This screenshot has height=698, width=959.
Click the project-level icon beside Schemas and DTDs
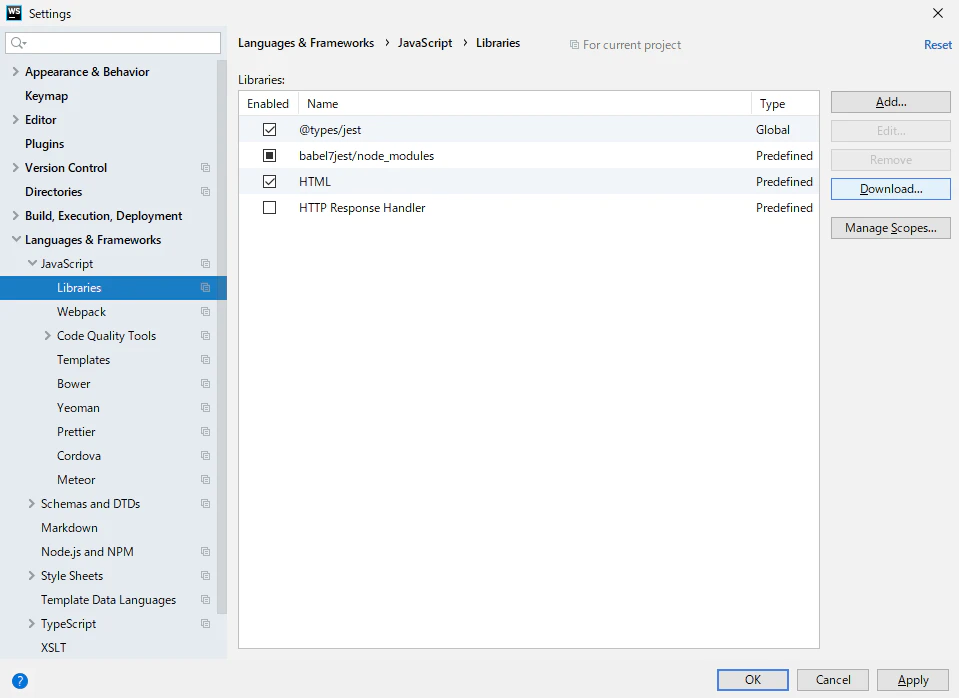(x=206, y=503)
